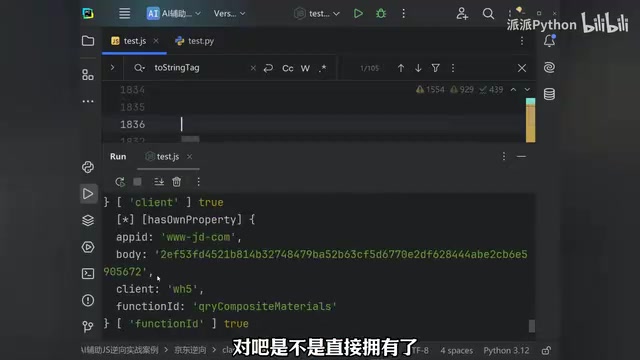Stop the running process
Image resolution: width=640 pixels, height=360 pixels.
(x=138, y=182)
